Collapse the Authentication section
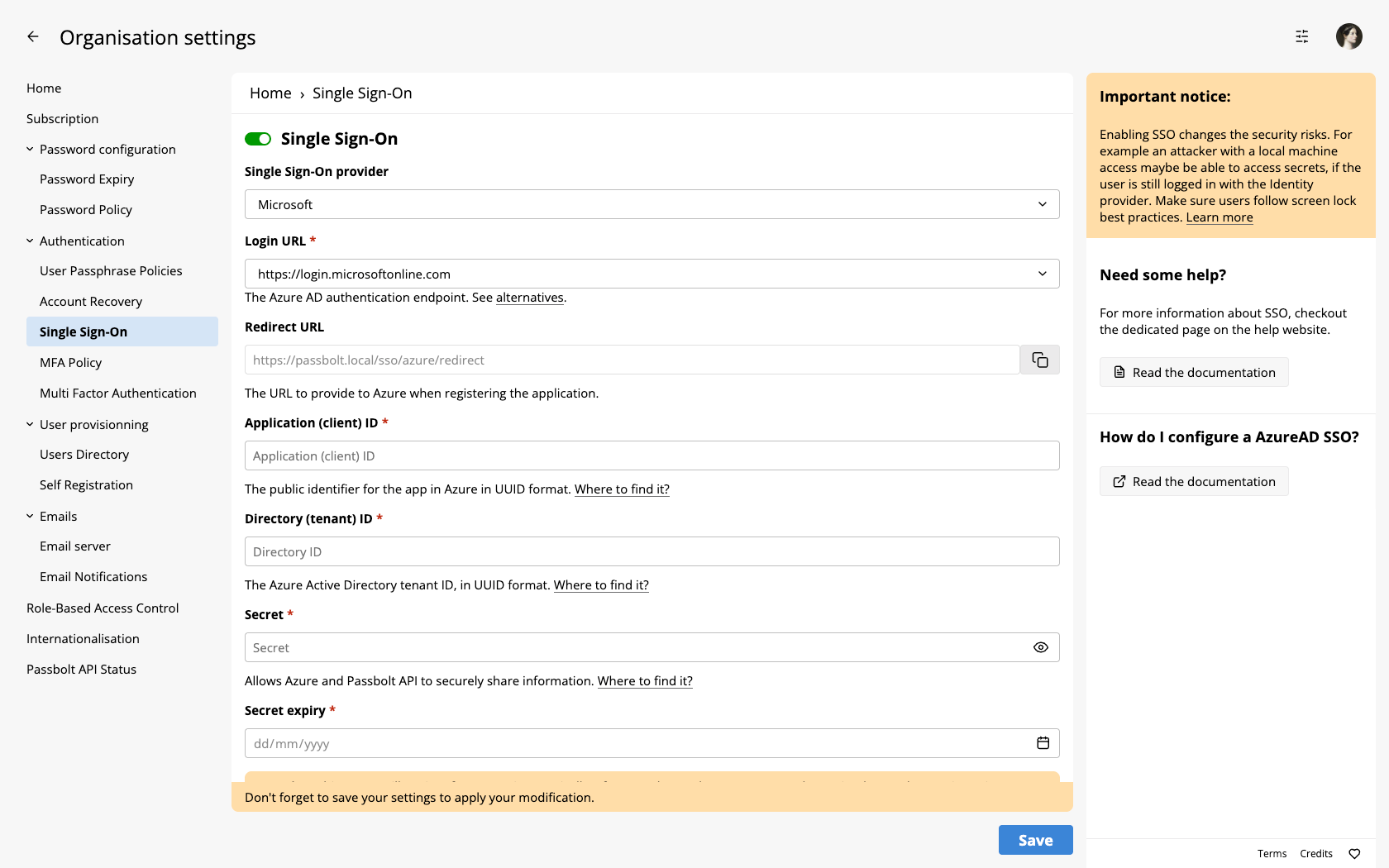 (x=30, y=241)
